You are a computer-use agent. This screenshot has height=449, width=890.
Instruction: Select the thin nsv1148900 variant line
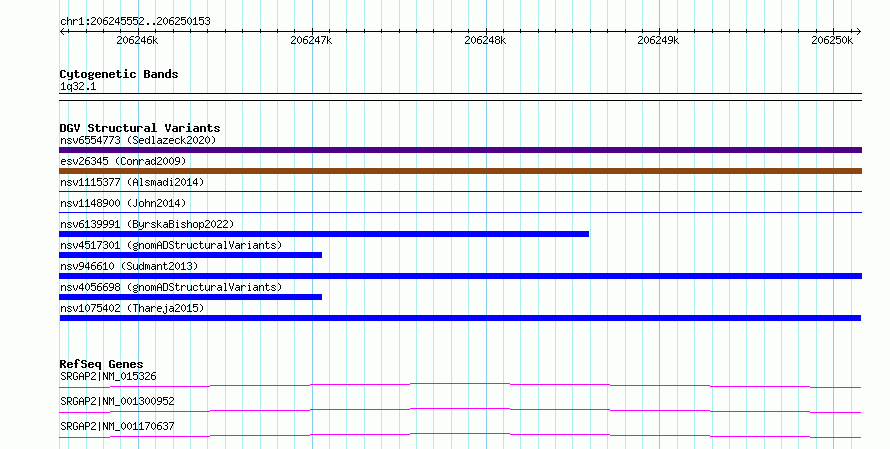click(x=460, y=213)
